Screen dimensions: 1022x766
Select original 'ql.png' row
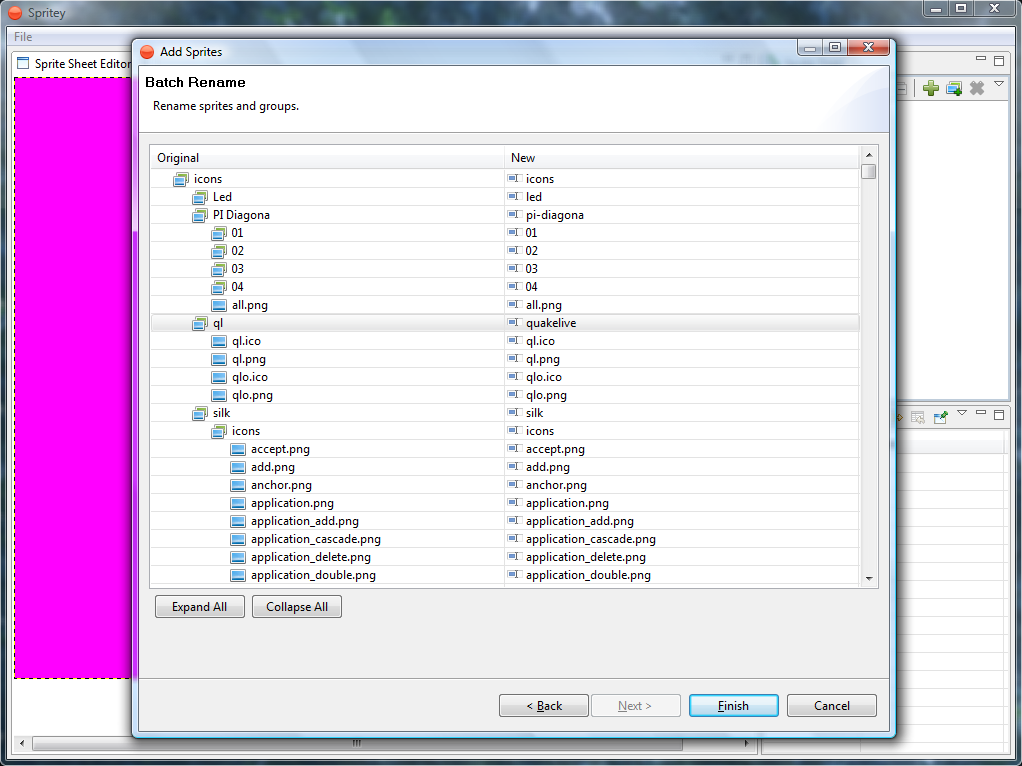tap(249, 359)
